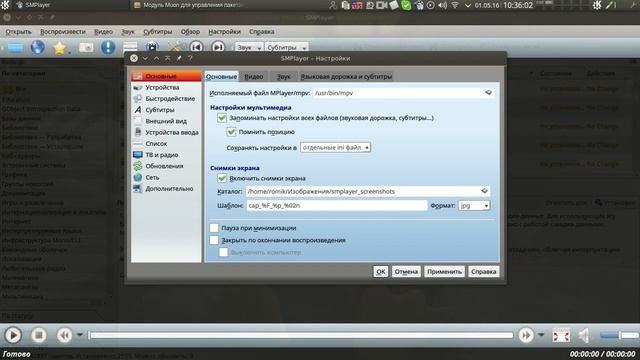Click the screenshot camera toolbar icon
640x360 pixels.
pyautogui.click(x=86, y=48)
